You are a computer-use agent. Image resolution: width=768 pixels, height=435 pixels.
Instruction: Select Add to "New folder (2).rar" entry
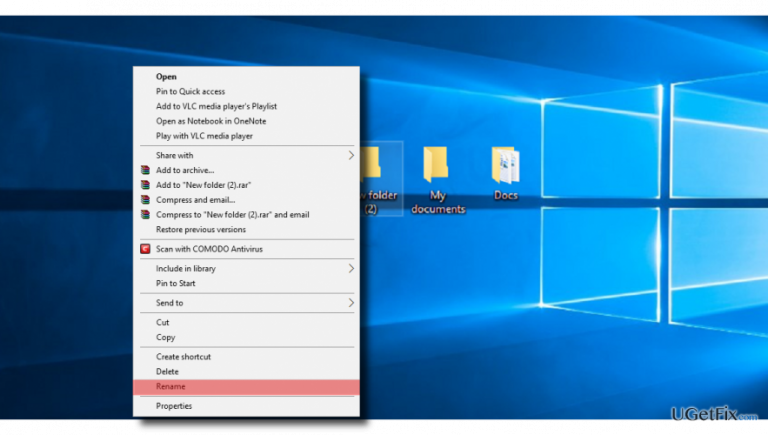[246, 185]
